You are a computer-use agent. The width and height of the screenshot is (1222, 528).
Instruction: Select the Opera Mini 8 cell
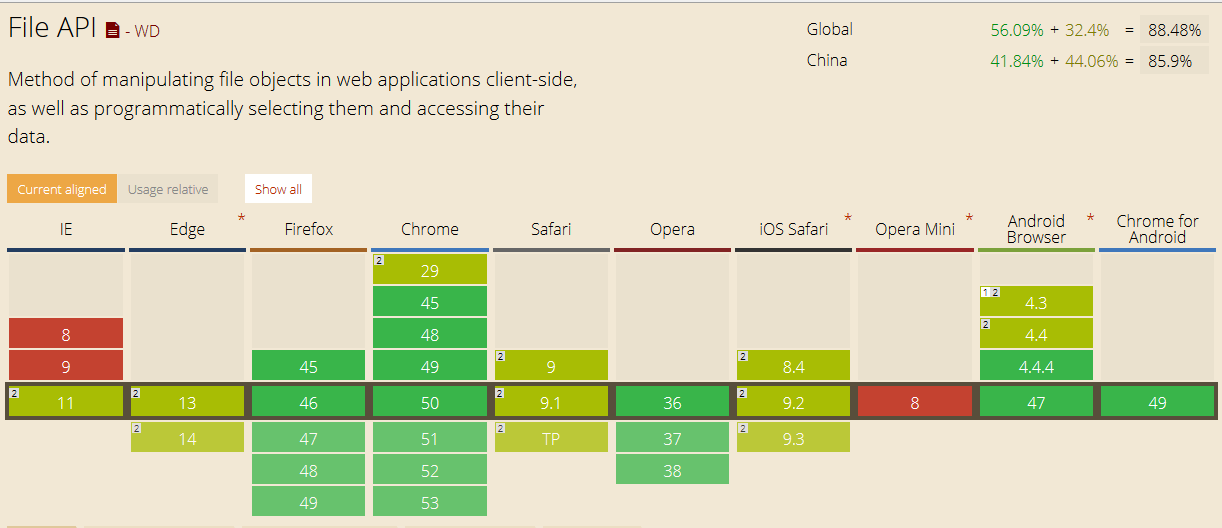[915, 403]
